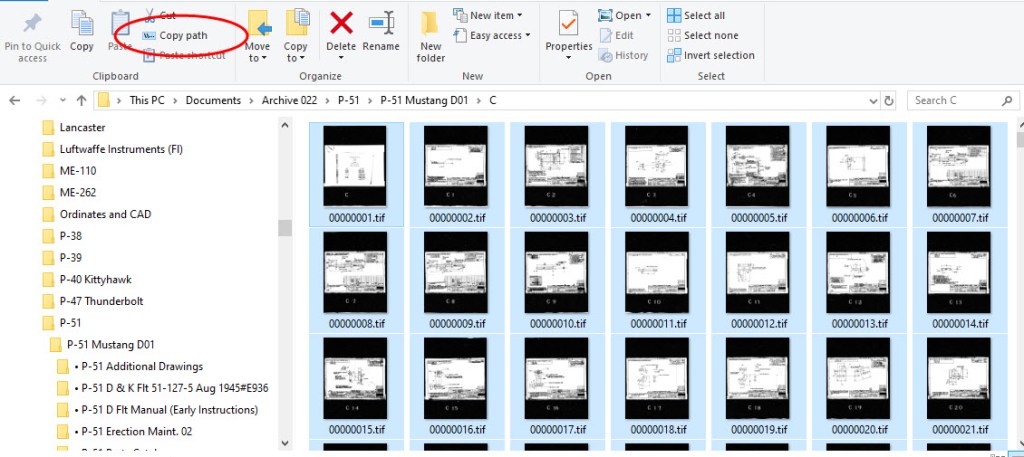Click the red Delete icon

(341, 24)
